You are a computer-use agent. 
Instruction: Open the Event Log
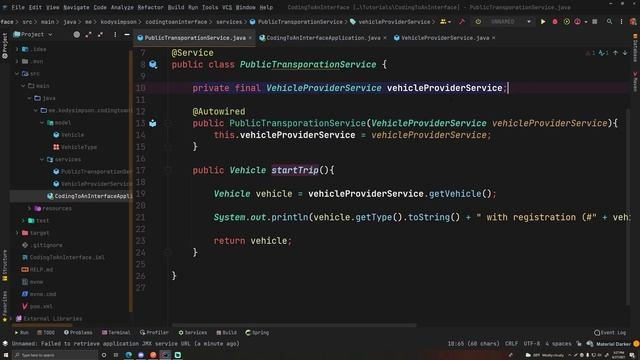[610, 333]
